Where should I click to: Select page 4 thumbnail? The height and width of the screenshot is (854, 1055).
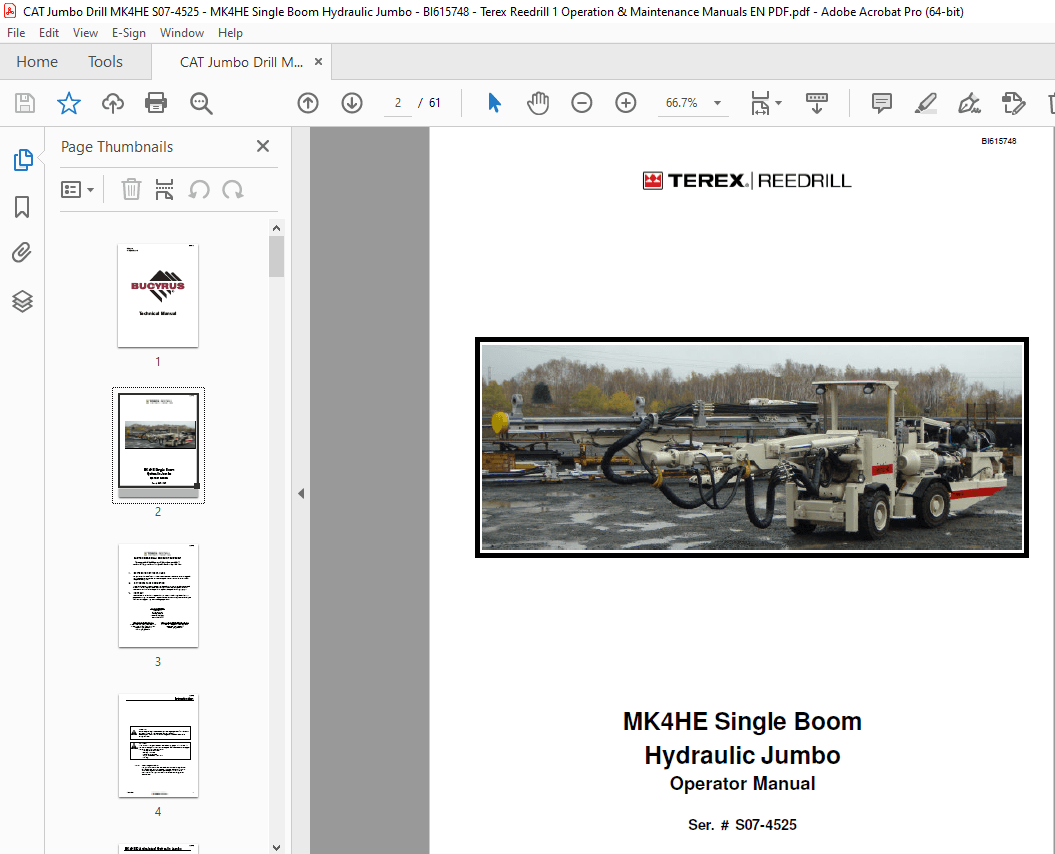point(158,746)
